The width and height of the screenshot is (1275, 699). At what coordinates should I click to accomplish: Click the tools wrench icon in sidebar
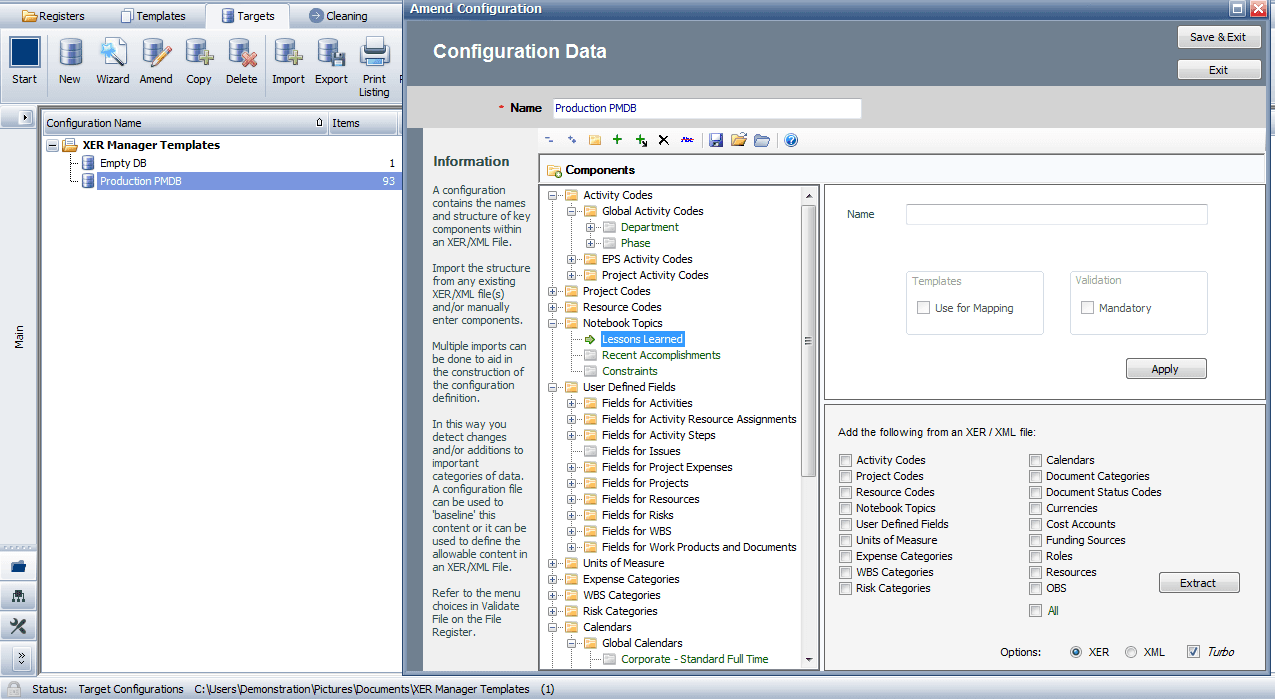click(x=19, y=627)
